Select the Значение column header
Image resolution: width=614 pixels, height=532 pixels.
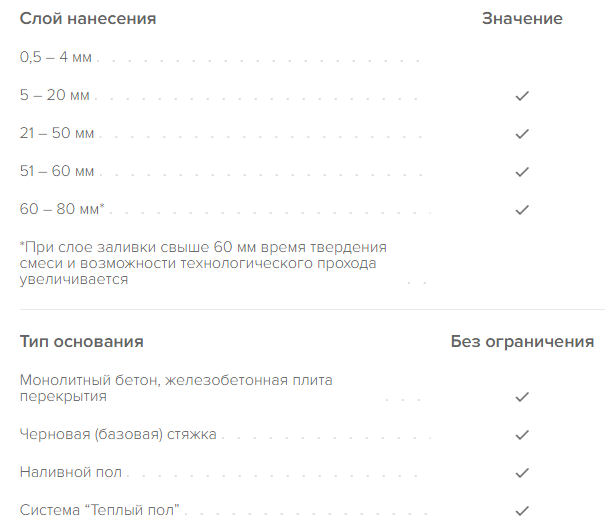tap(522, 18)
